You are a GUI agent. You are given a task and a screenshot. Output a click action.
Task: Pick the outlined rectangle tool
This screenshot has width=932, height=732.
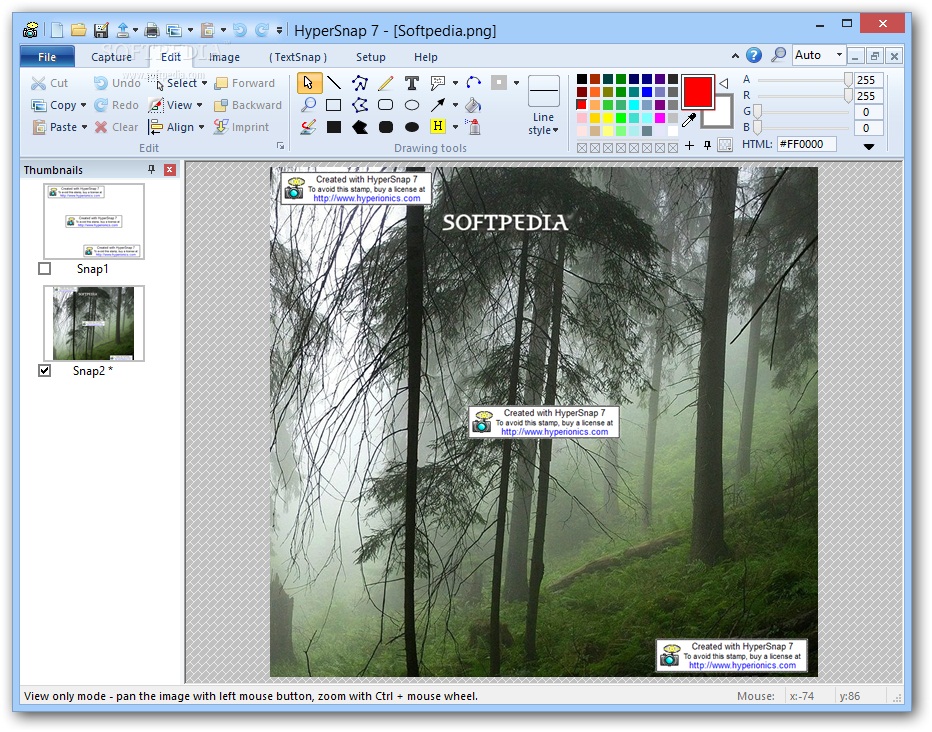click(334, 105)
